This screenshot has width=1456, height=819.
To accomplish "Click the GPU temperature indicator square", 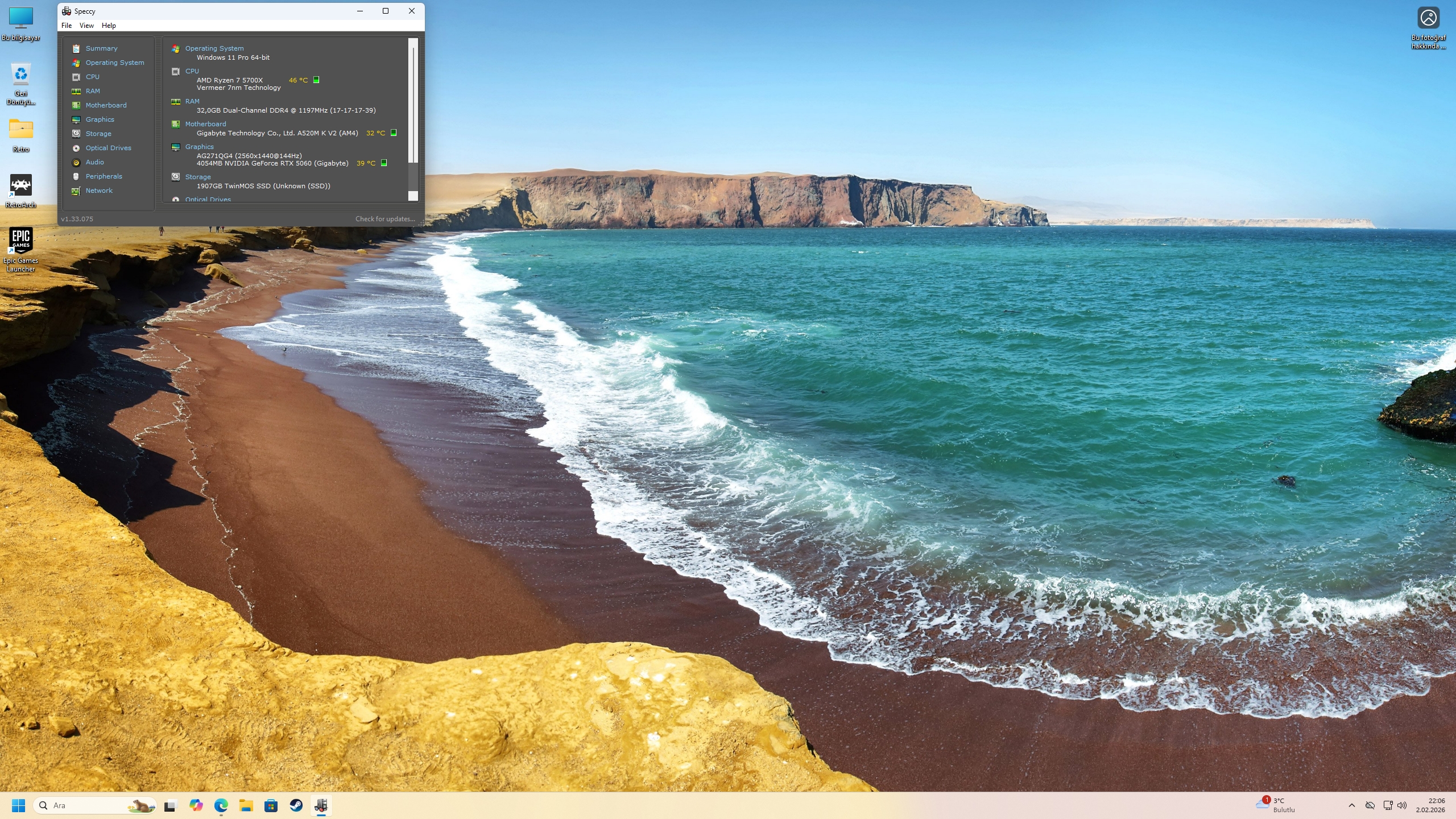I will pos(384,163).
